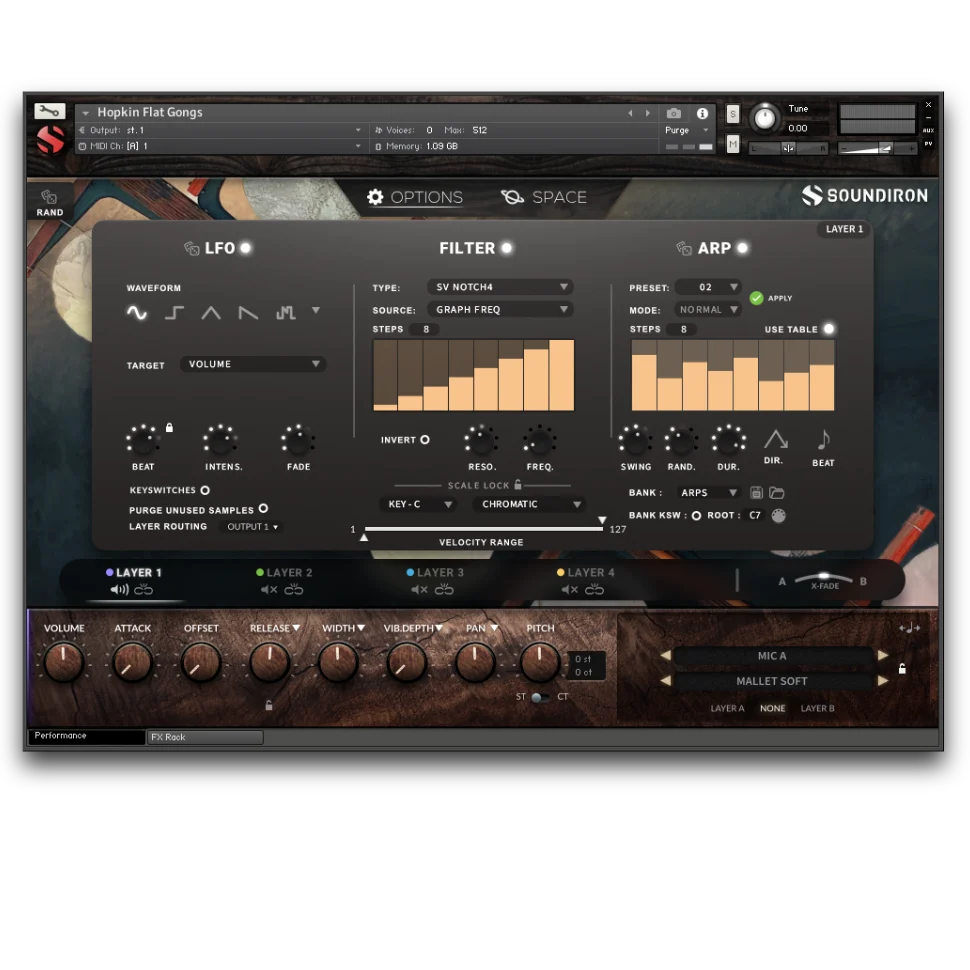Select square LFO waveform
The width and height of the screenshot is (970, 970).
point(174,312)
